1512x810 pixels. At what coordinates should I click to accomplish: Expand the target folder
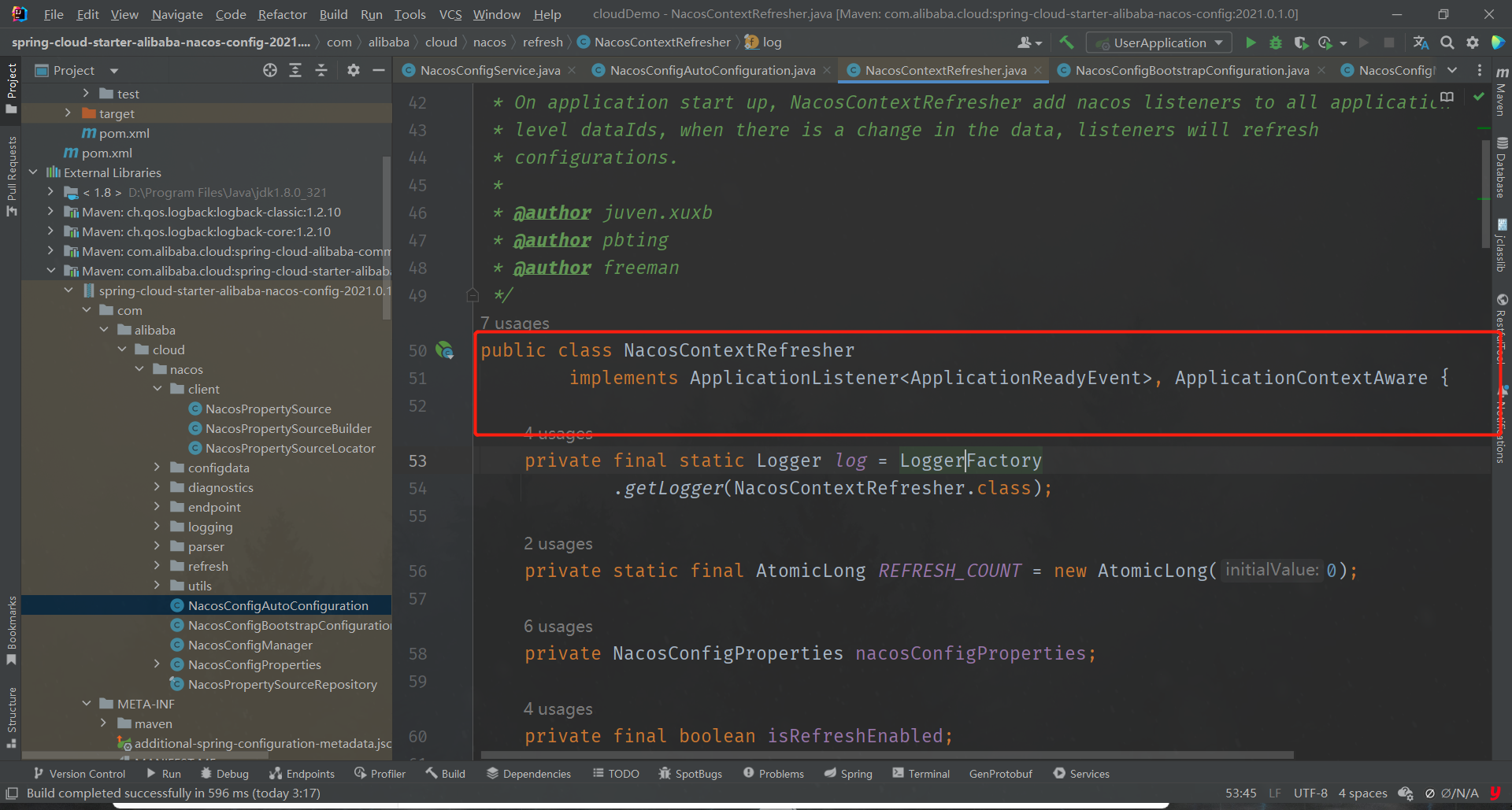click(x=68, y=113)
